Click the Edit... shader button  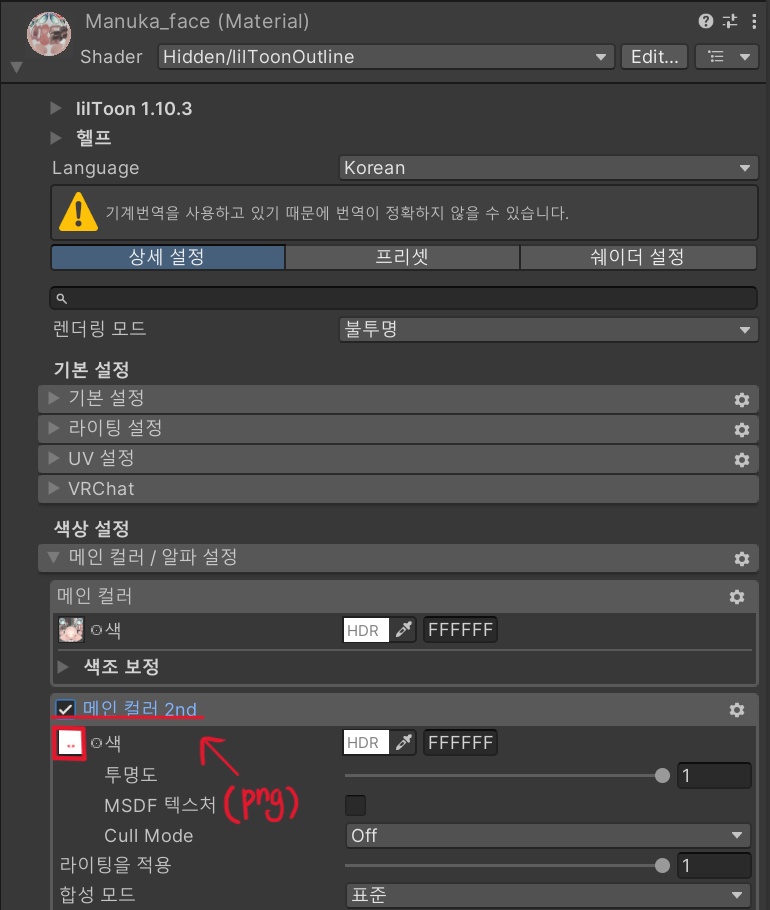click(x=655, y=57)
